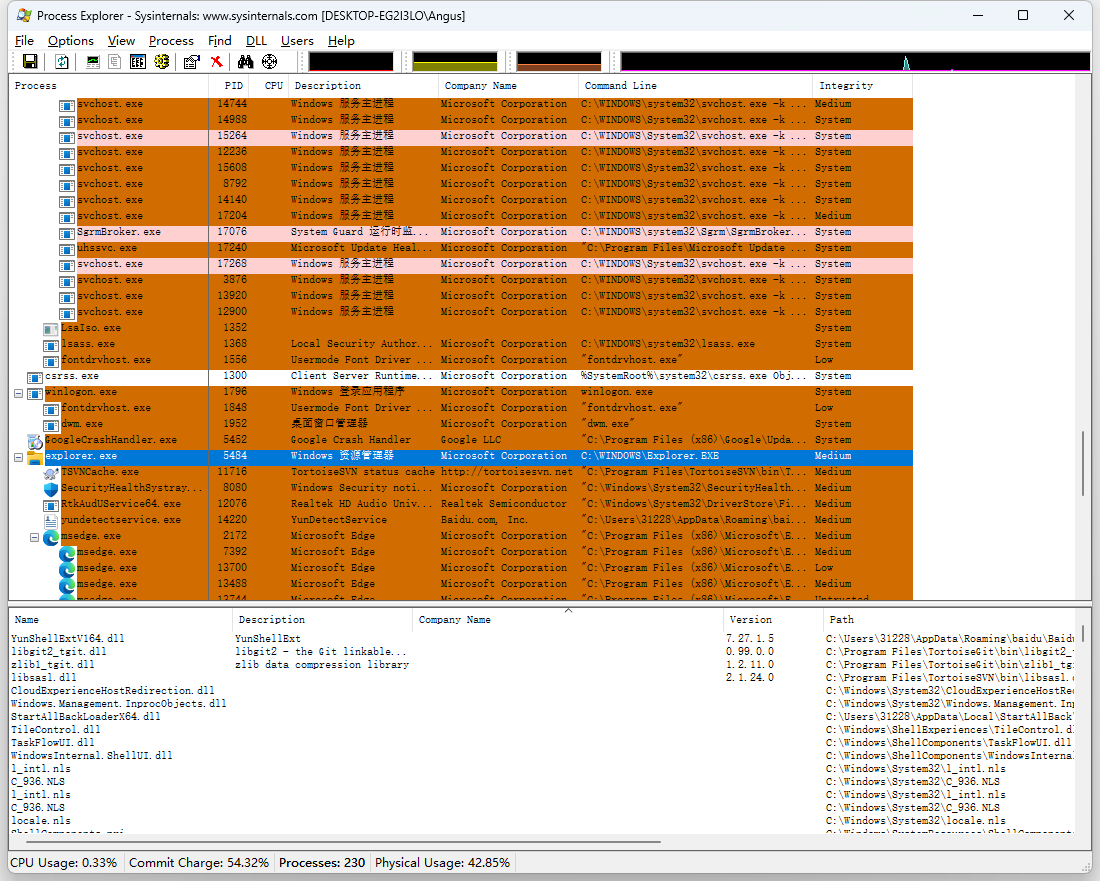The image size is (1100, 881).
Task: Open the Process menu
Action: point(171,41)
